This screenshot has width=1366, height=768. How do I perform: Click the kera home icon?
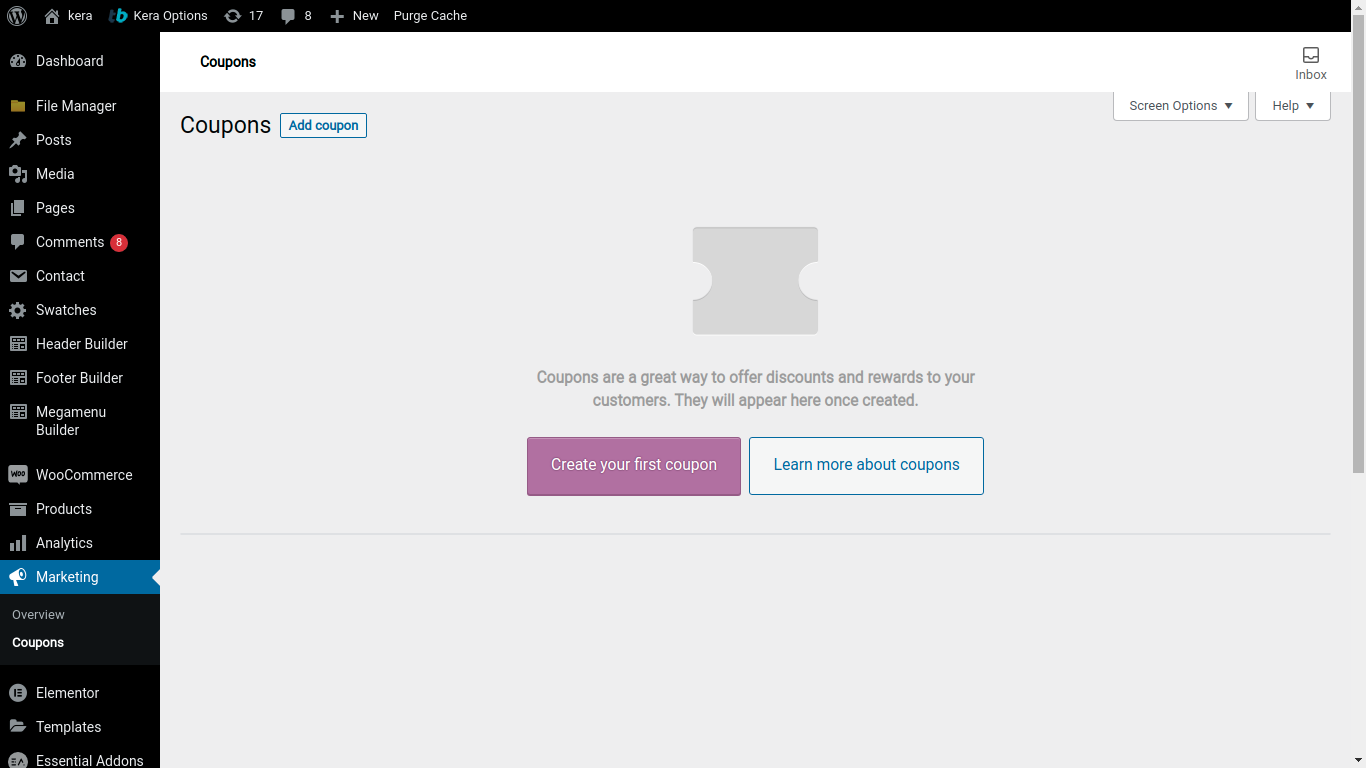(52, 16)
